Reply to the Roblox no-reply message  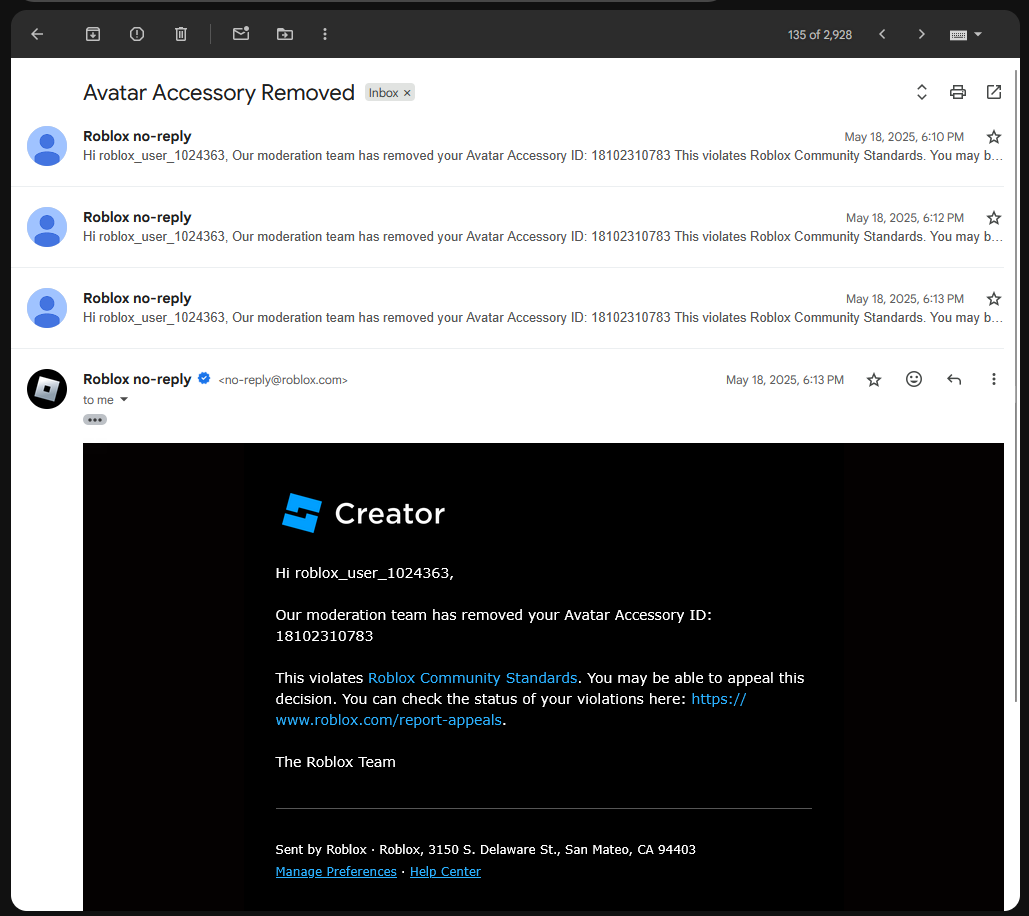pyautogui.click(x=954, y=379)
